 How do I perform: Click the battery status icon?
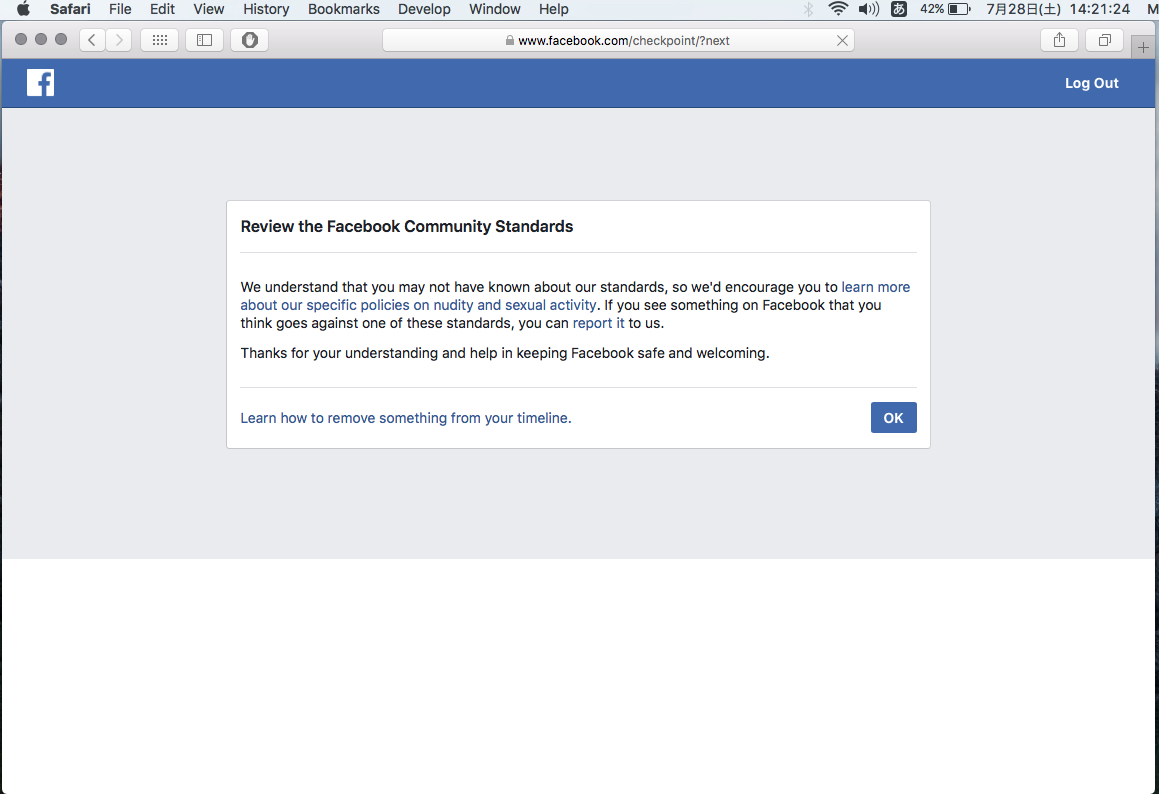coord(945,9)
